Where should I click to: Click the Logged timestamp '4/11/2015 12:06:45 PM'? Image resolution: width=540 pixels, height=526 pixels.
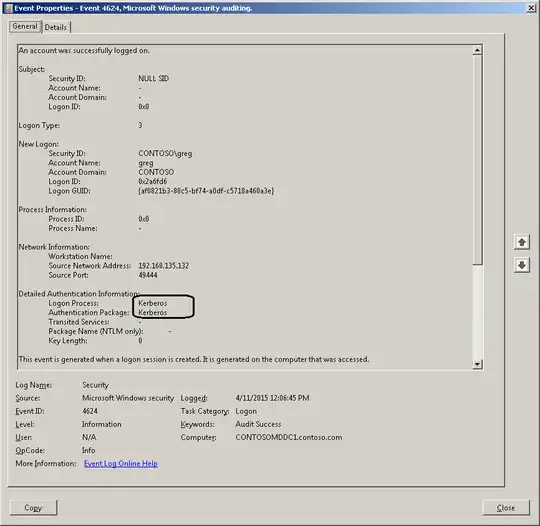pos(272,398)
